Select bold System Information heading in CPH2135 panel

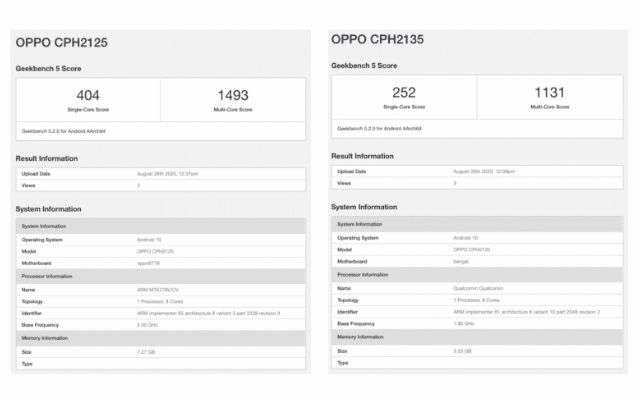pyautogui.click(x=364, y=207)
